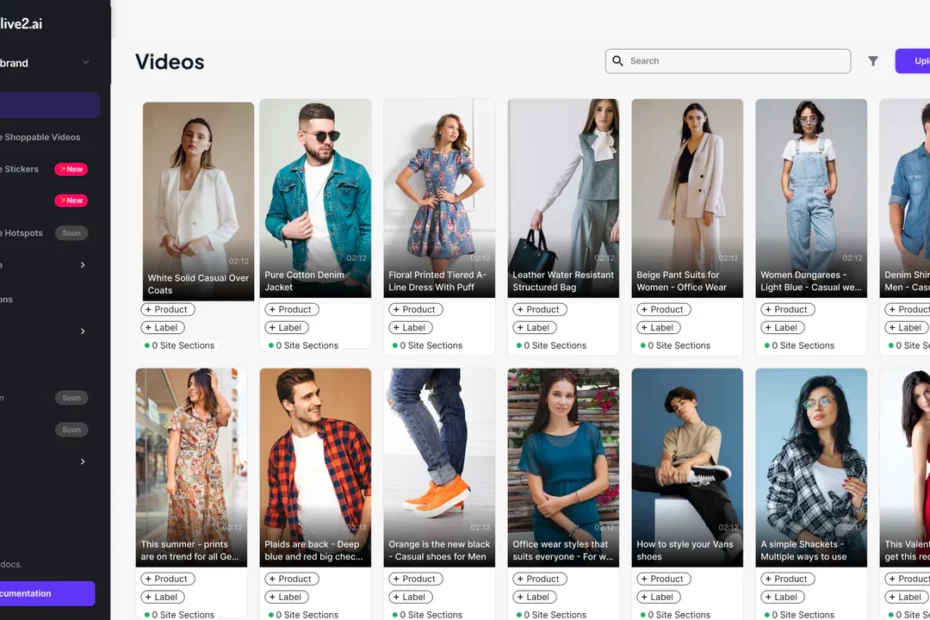Expand the sidebar section below the Soon badges
This screenshot has width=930, height=620.
tap(82, 461)
